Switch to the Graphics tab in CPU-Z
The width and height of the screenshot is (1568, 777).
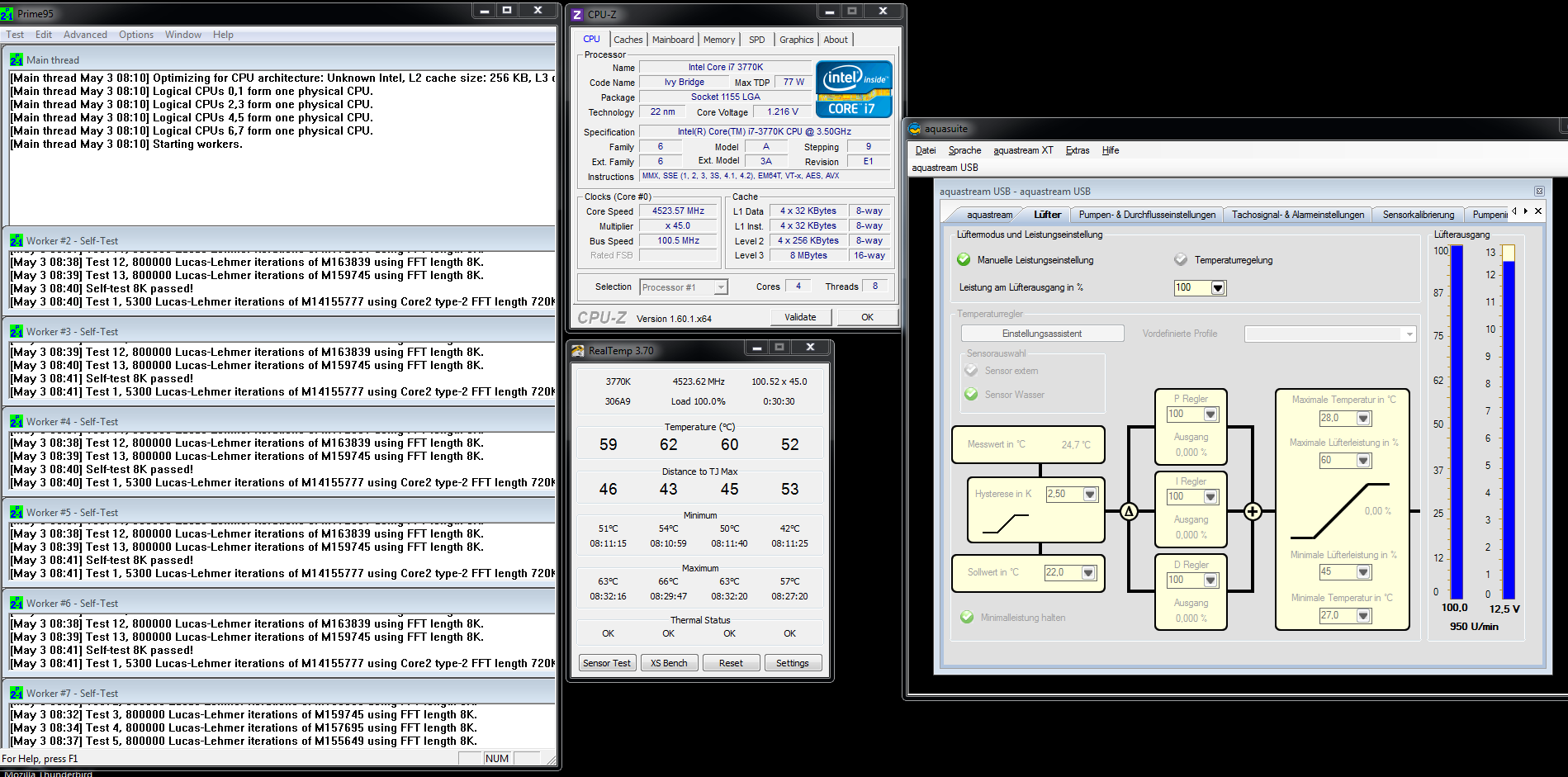click(796, 40)
